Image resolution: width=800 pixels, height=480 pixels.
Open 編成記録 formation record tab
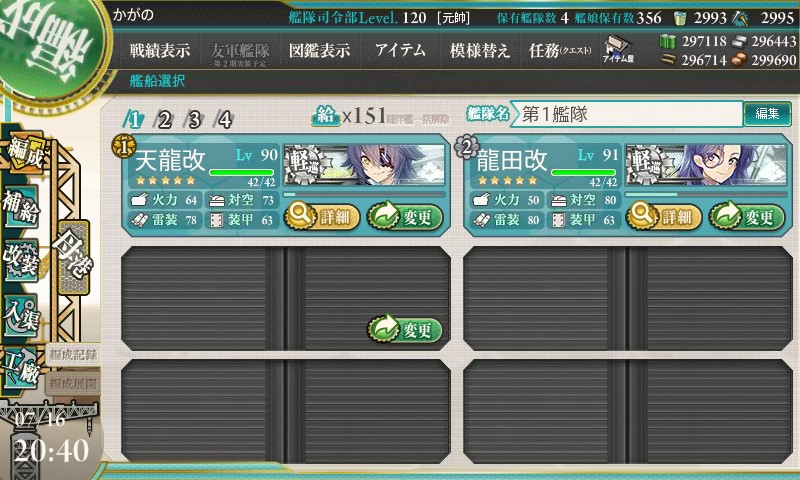click(73, 355)
